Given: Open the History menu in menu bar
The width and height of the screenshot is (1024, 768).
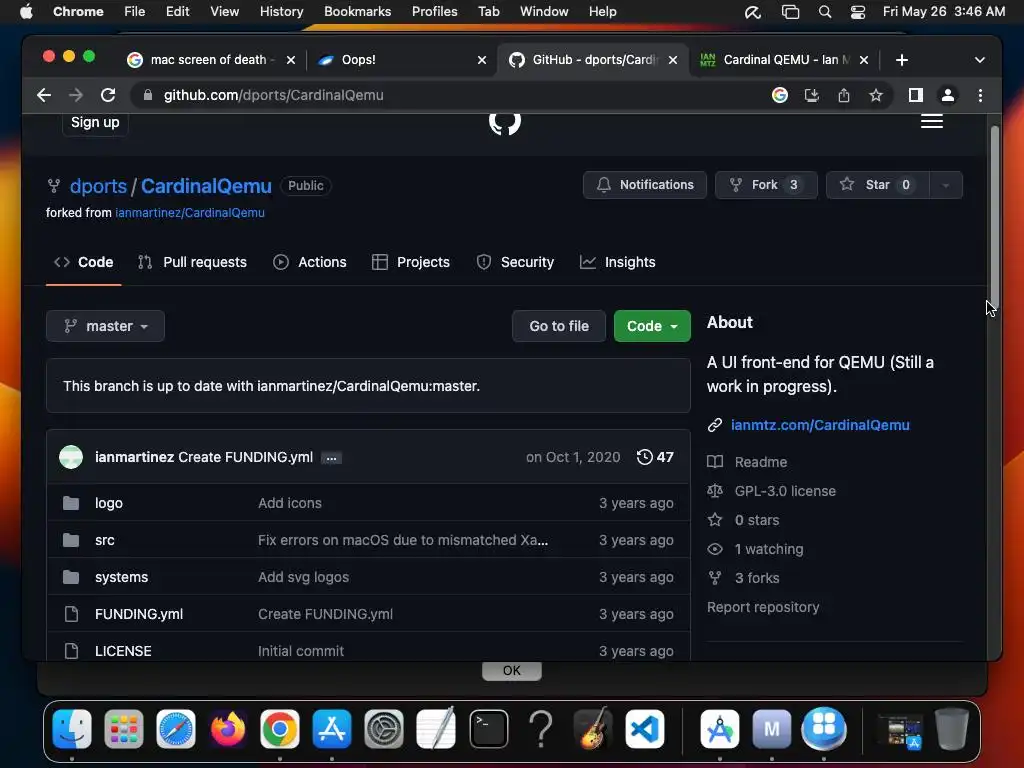Looking at the screenshot, I should click(x=281, y=12).
